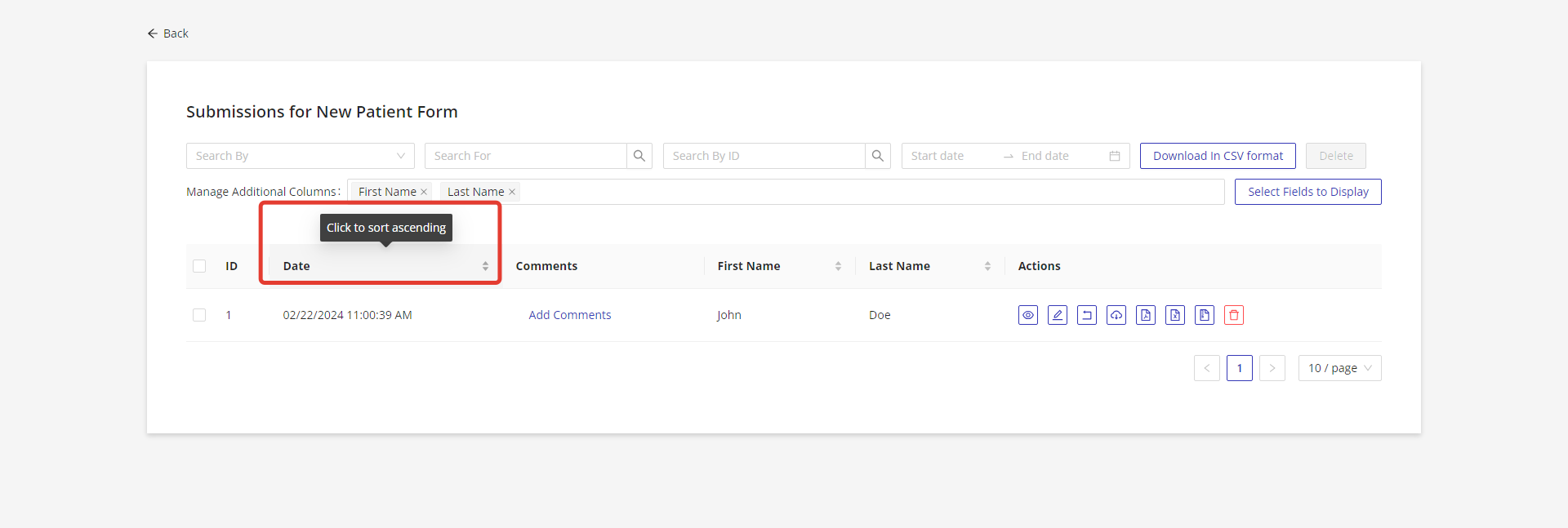Click the cloud download action icon
The image size is (1568, 528).
click(1116, 315)
